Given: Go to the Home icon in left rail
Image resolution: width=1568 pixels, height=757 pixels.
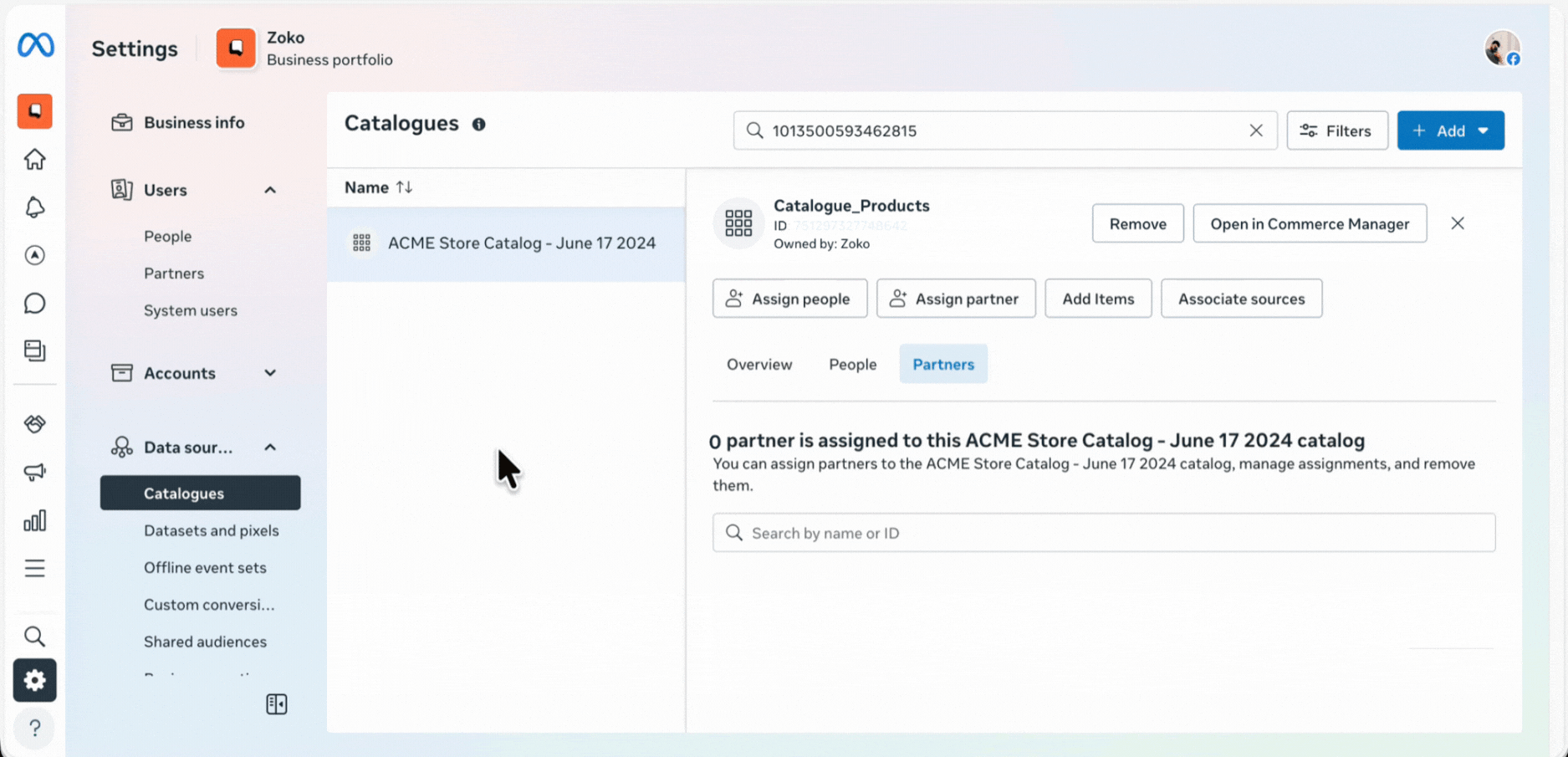Looking at the screenshot, I should [35, 159].
